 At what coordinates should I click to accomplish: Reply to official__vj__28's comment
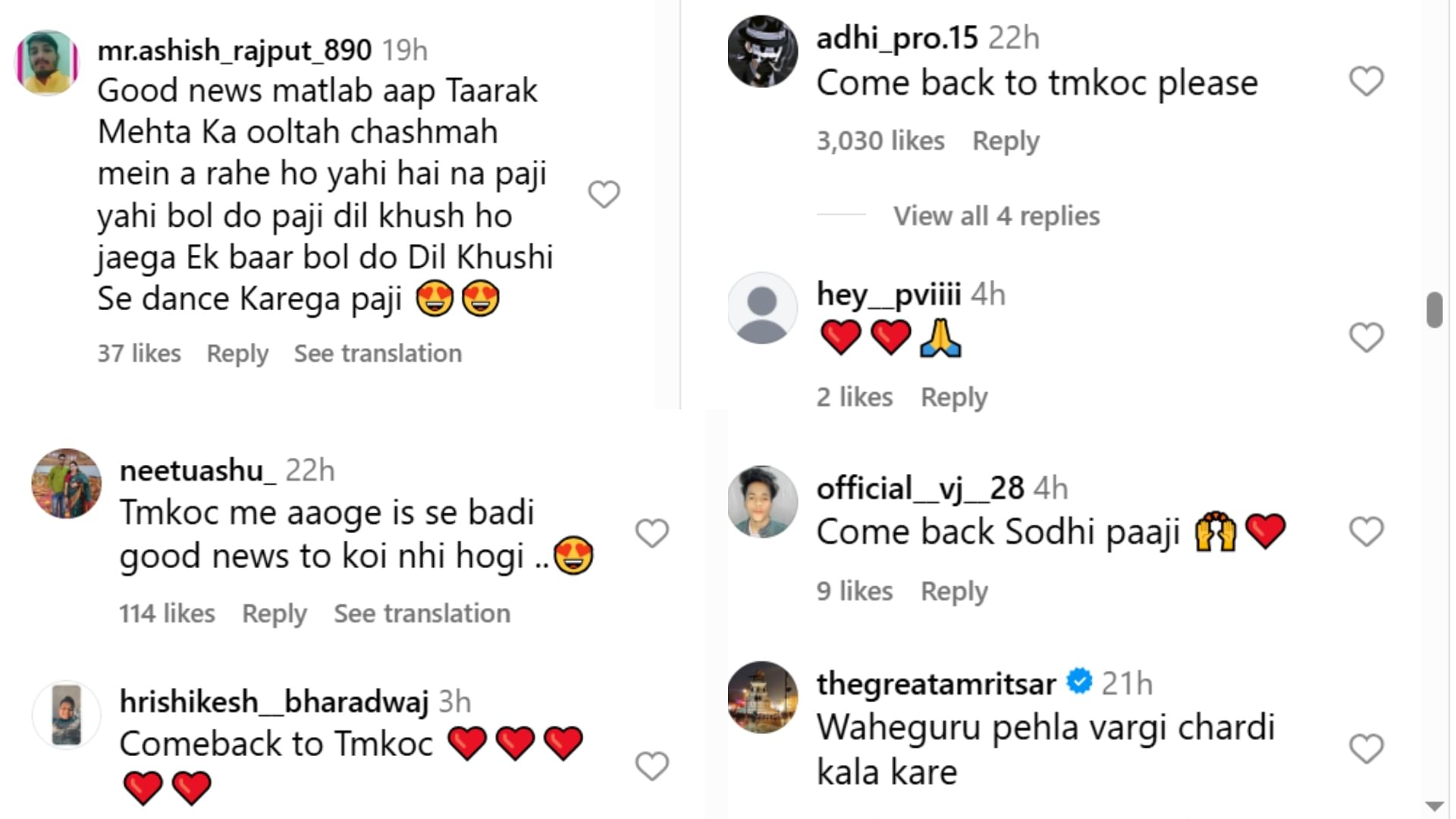(954, 591)
